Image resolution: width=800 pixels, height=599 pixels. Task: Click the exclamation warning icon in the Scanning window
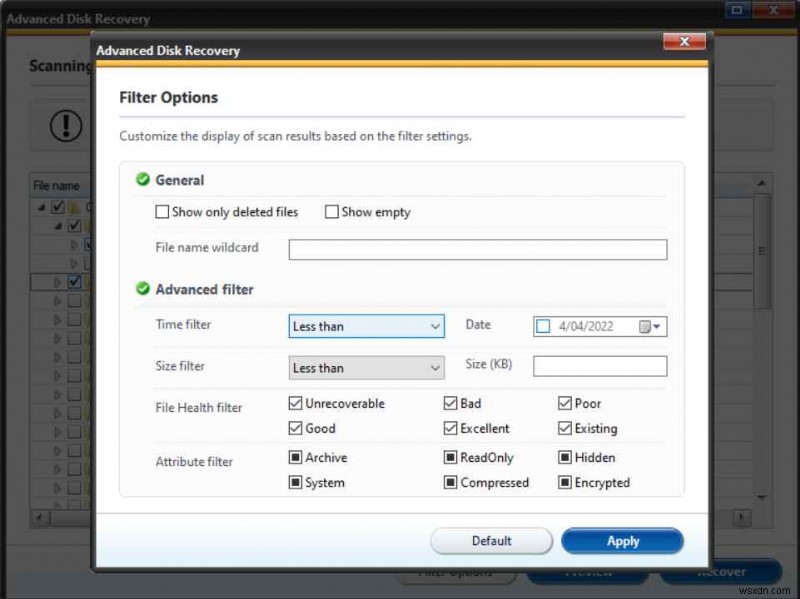(64, 126)
